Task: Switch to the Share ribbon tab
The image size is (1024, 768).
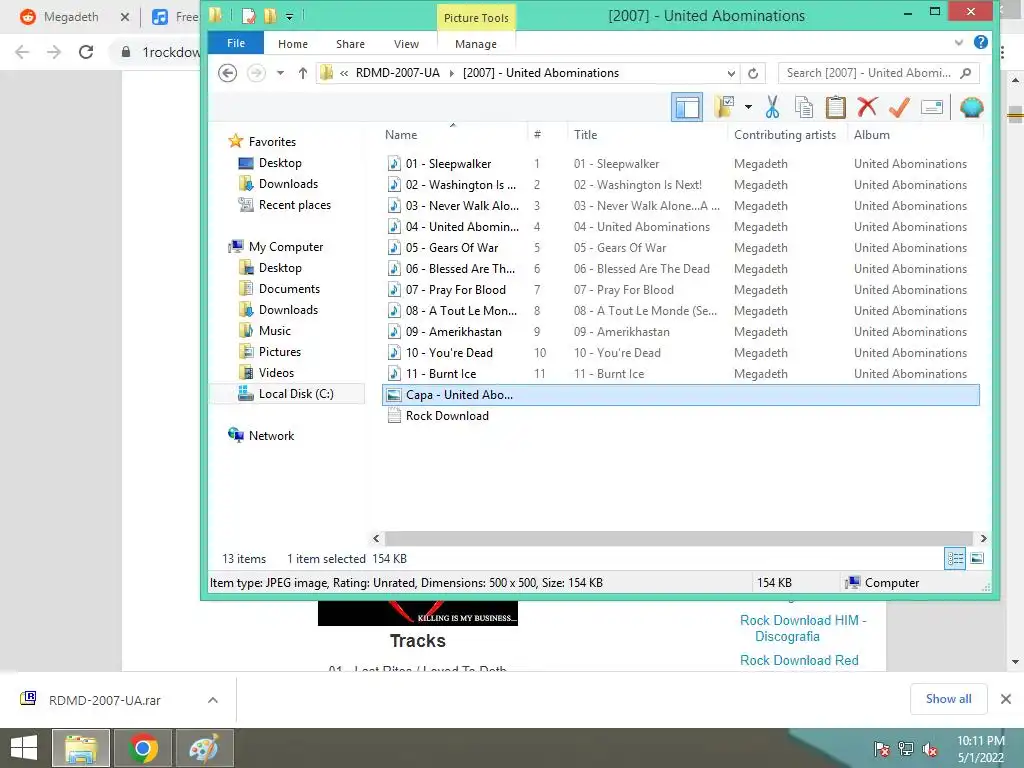Action: click(350, 44)
